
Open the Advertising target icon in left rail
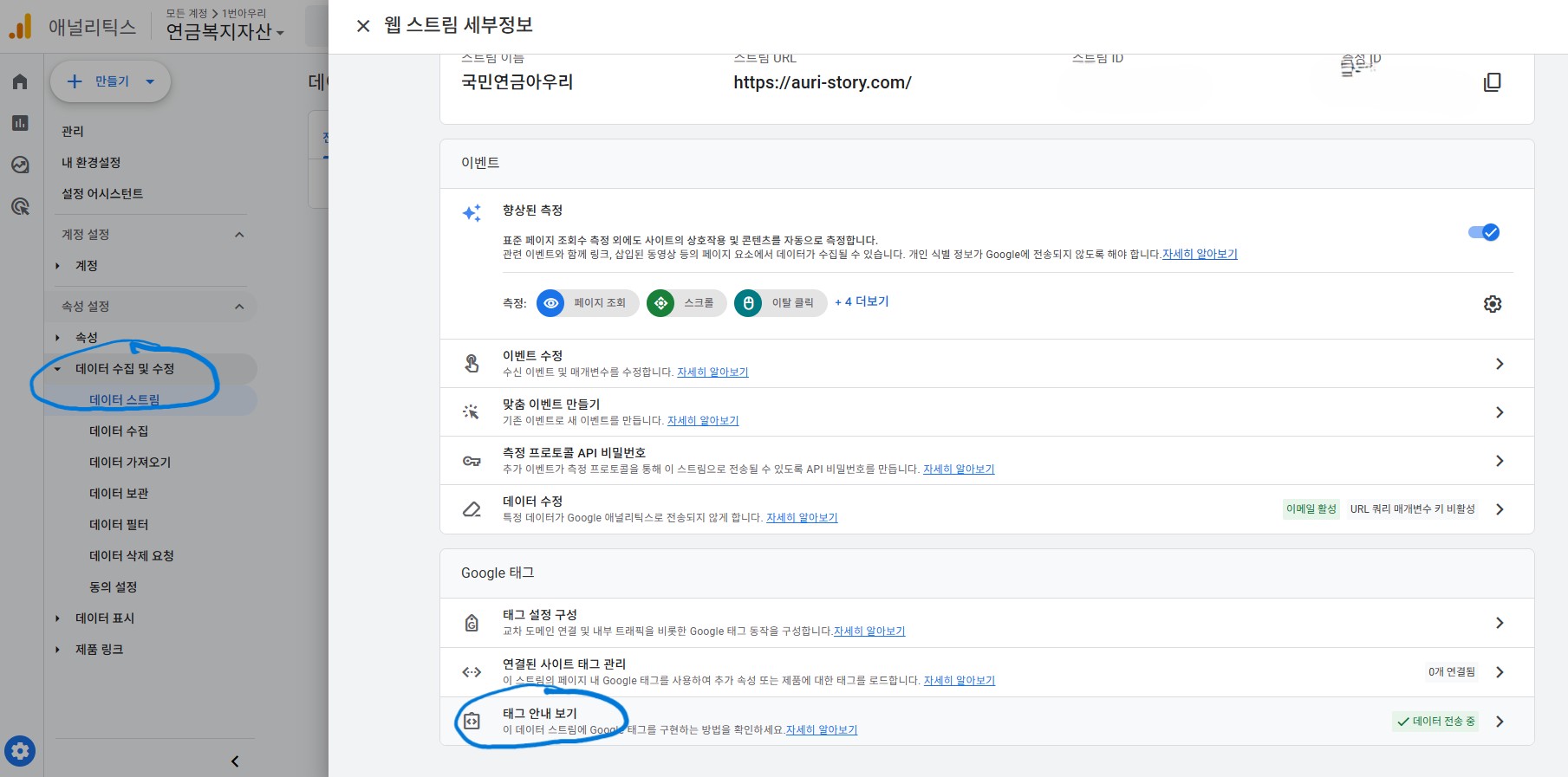(20, 206)
